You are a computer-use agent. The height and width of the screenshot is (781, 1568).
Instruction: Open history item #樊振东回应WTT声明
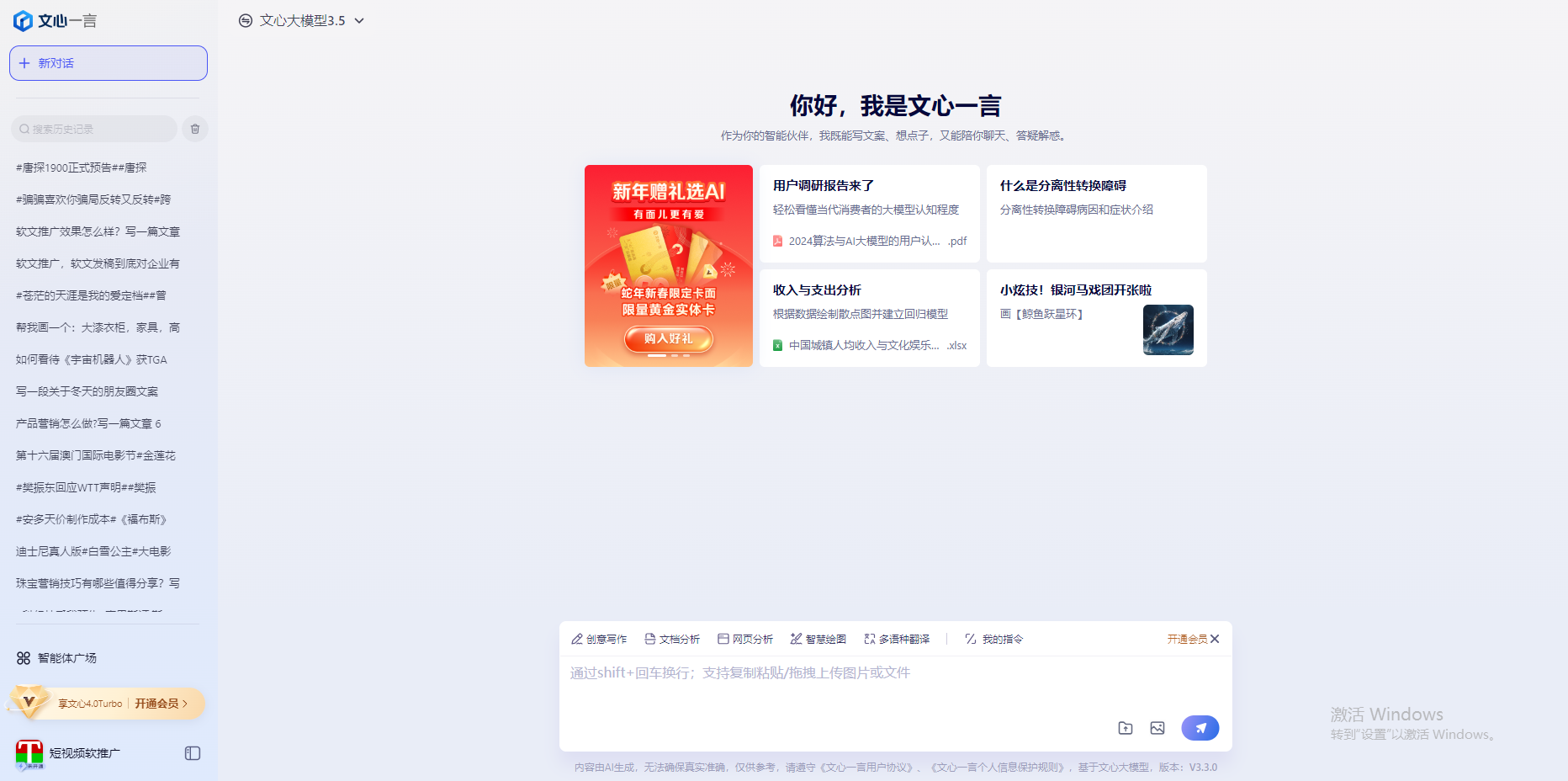86,487
